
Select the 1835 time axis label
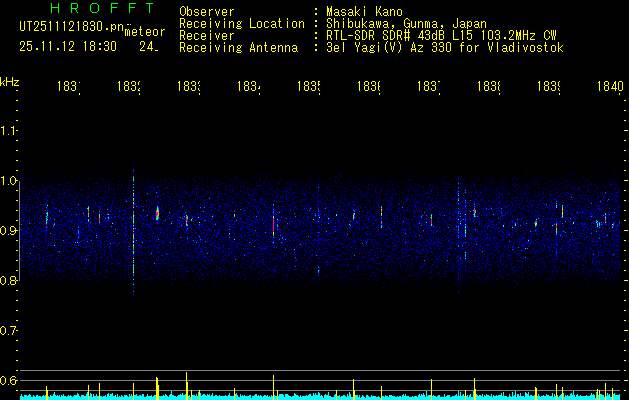coord(309,87)
